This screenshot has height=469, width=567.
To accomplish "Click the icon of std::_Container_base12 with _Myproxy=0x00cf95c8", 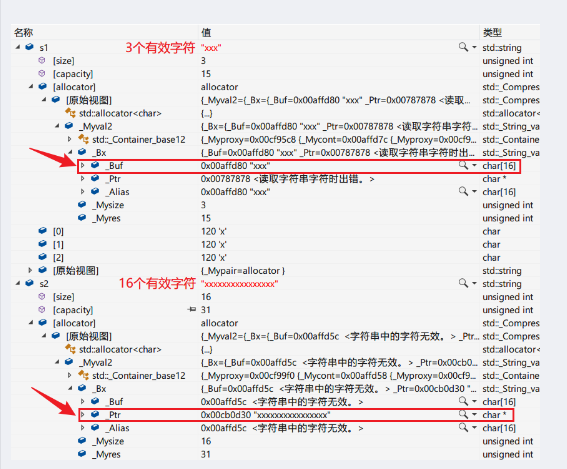I will pos(84,139).
